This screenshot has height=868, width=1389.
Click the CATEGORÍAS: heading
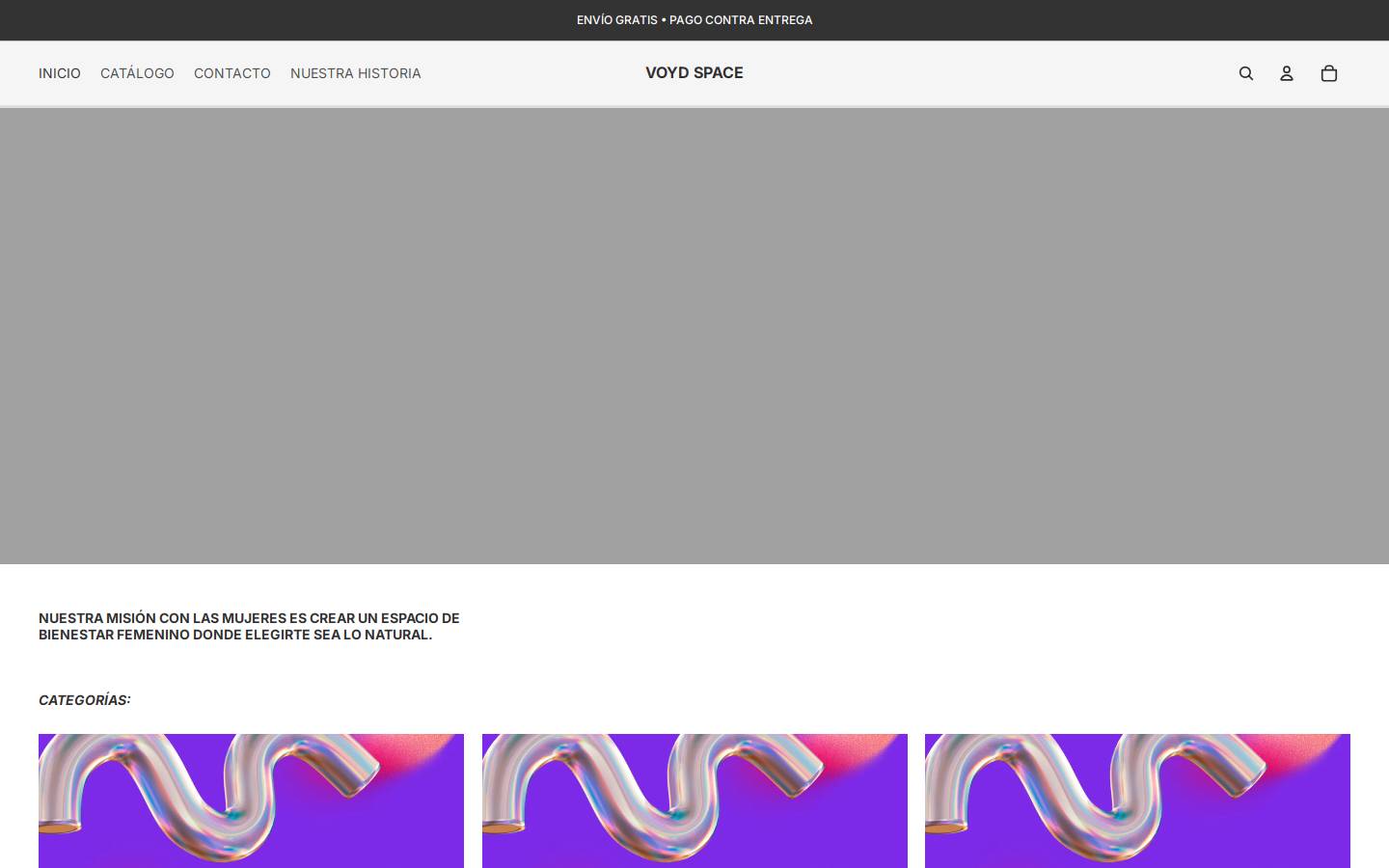(85, 700)
